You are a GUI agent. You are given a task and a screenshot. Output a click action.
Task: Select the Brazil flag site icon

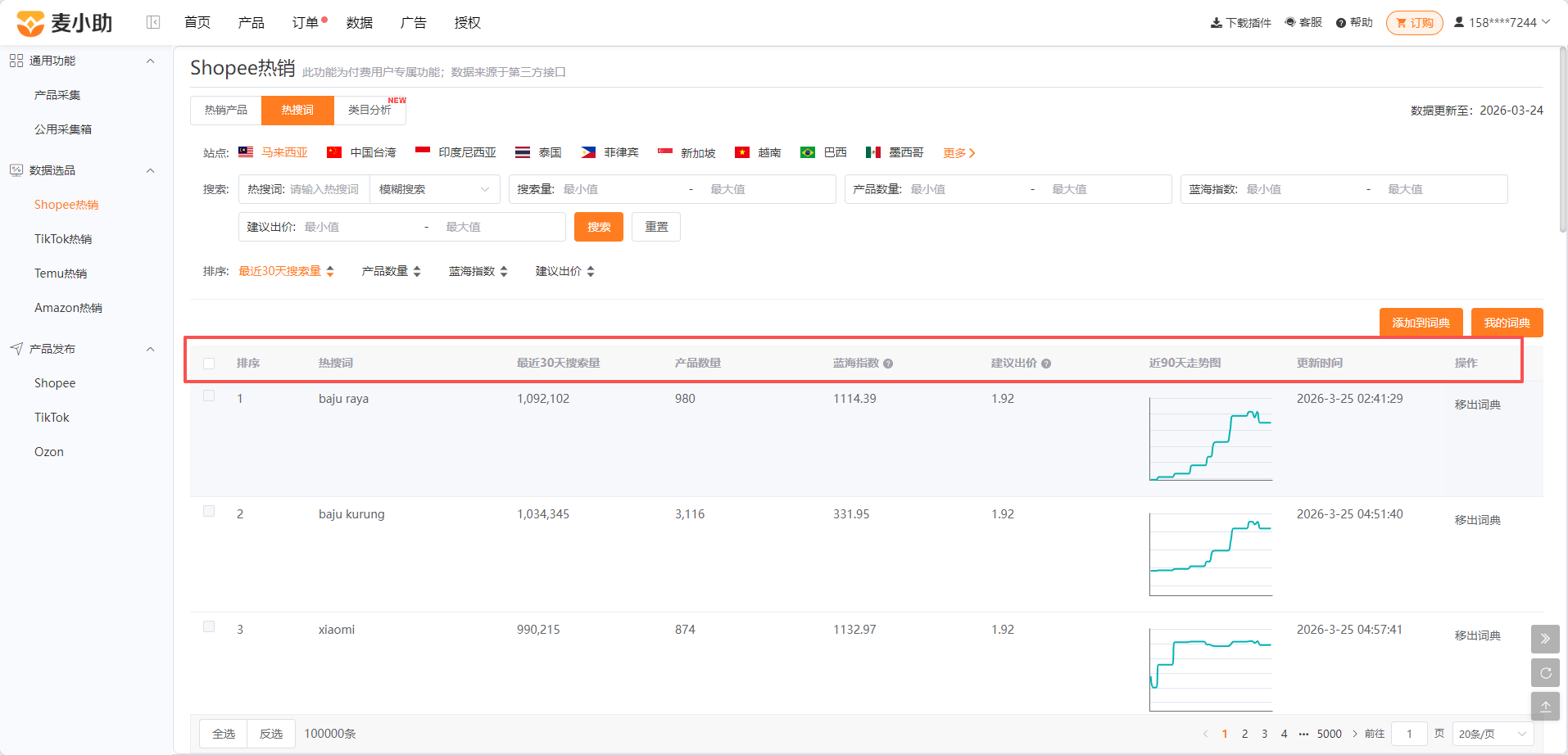point(808,151)
